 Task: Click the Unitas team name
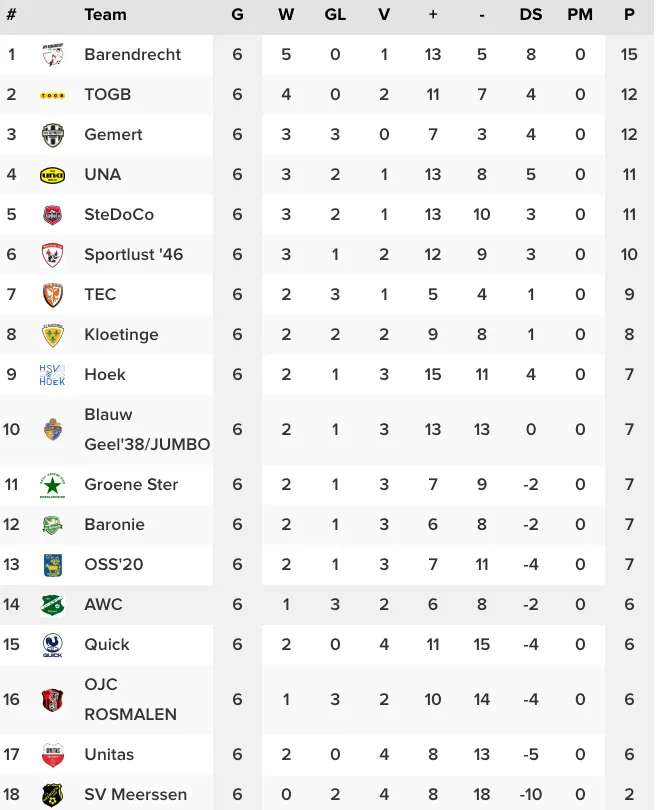109,754
